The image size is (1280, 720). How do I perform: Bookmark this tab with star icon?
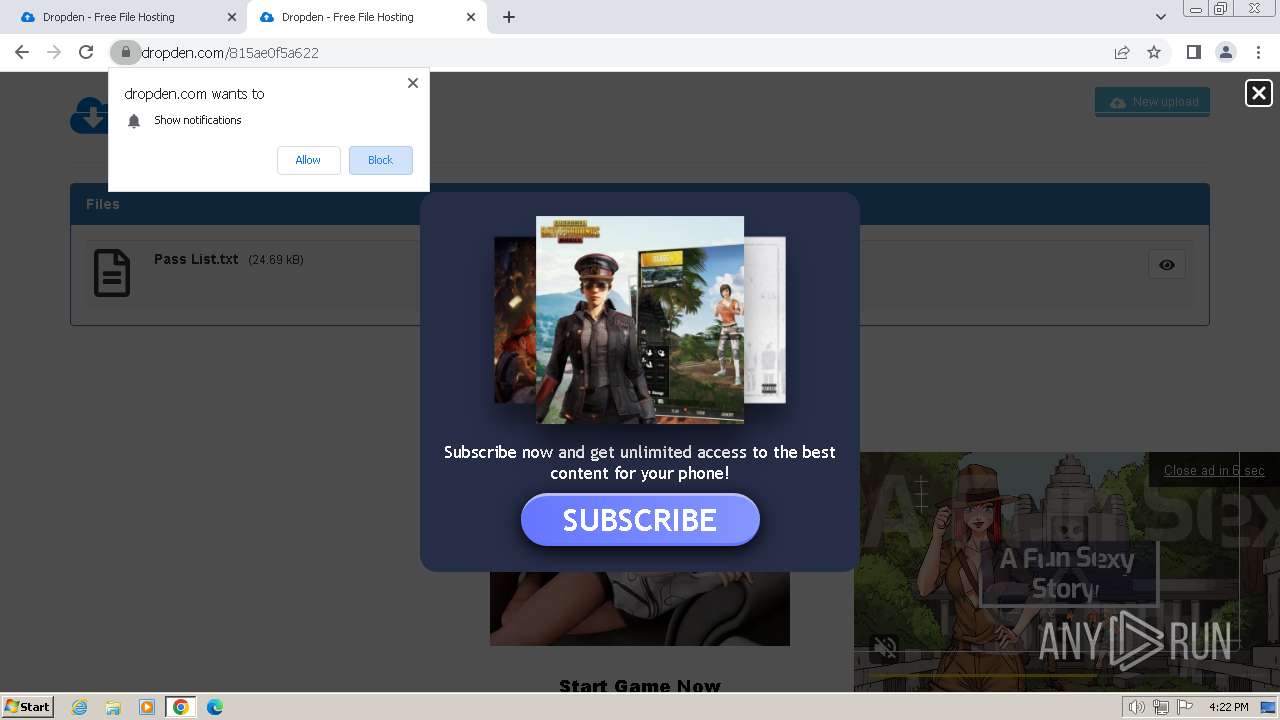pyautogui.click(x=1154, y=52)
